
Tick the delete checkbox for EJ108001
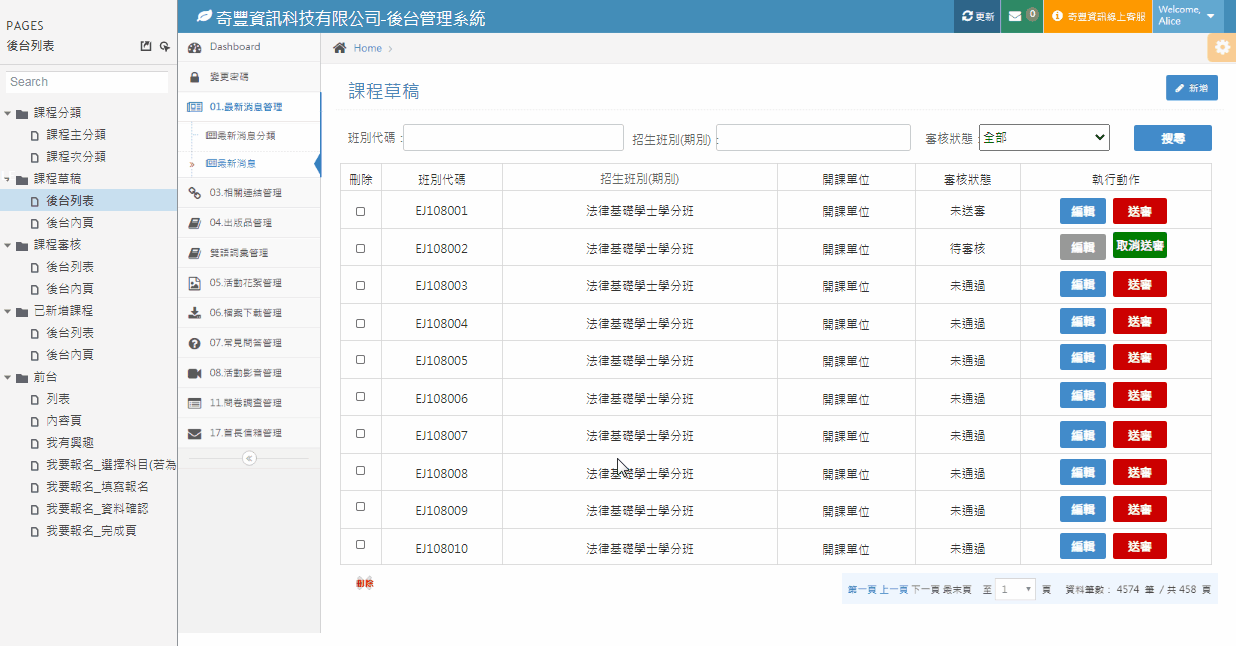pyautogui.click(x=361, y=211)
